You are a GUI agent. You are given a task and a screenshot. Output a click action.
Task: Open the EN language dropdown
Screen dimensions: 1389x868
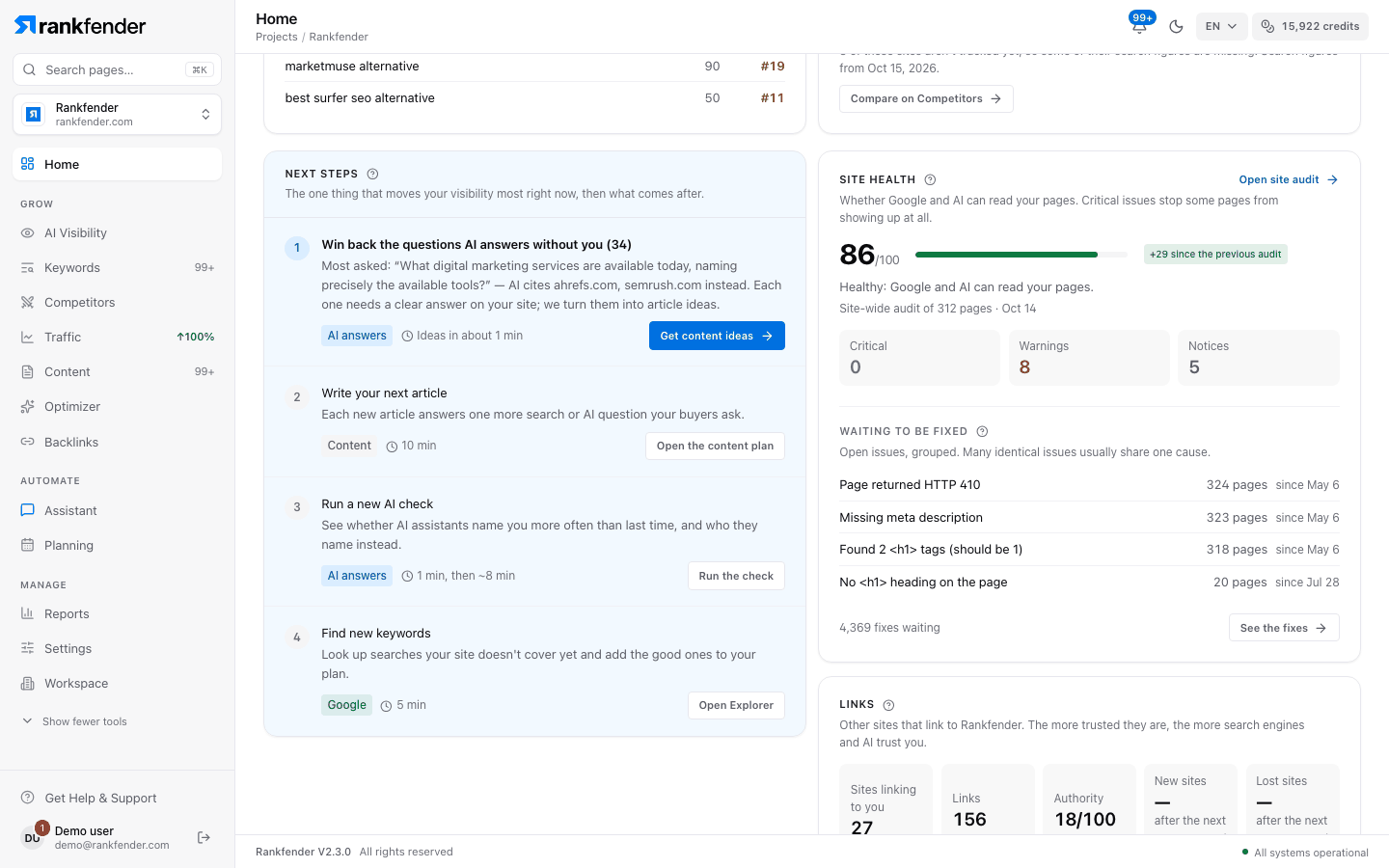tap(1221, 26)
